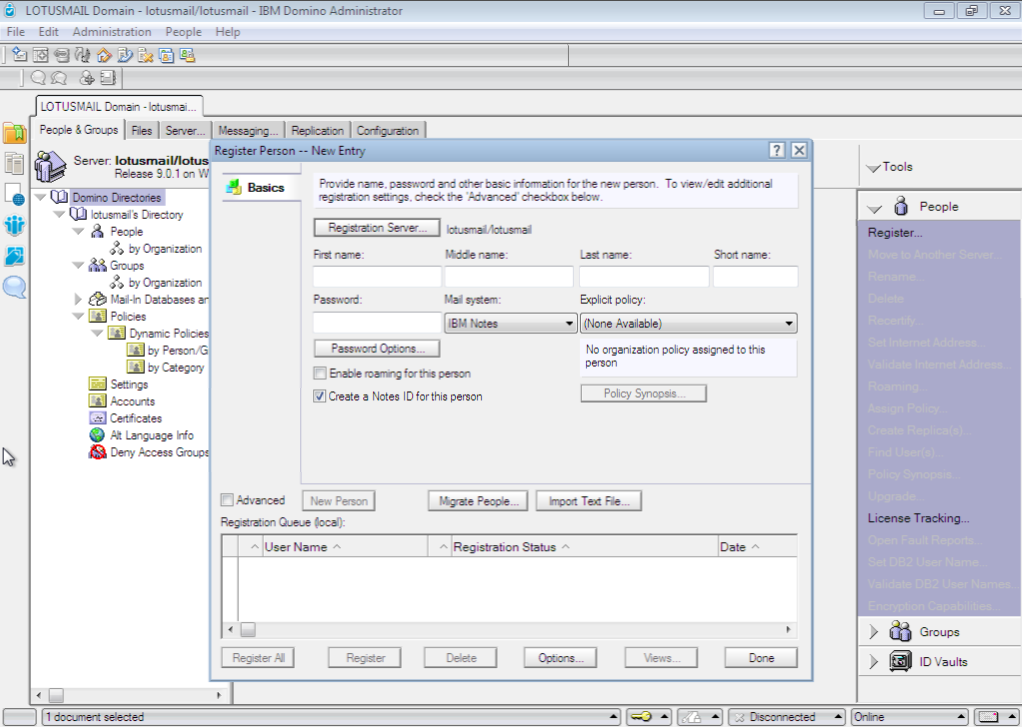Click the house with pencil toolbar icon

tap(104, 55)
